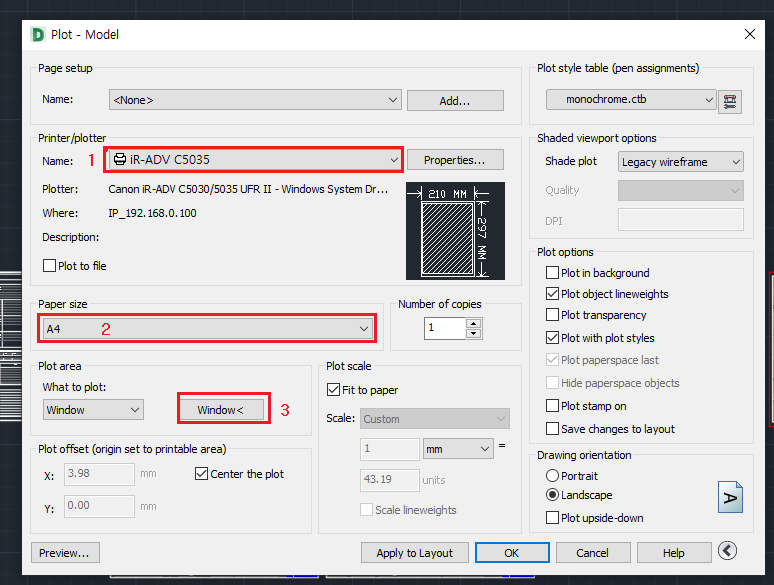Screen dimensions: 774x585
Task: Open What to plot Window dropdown
Action: (x=93, y=410)
